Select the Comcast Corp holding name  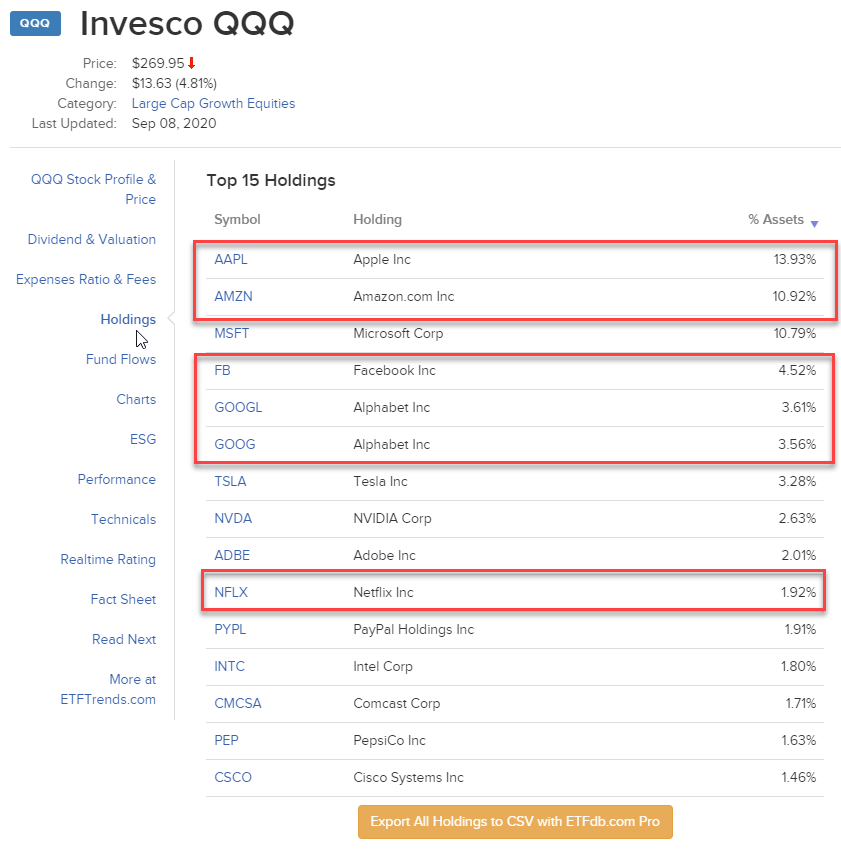coord(396,703)
